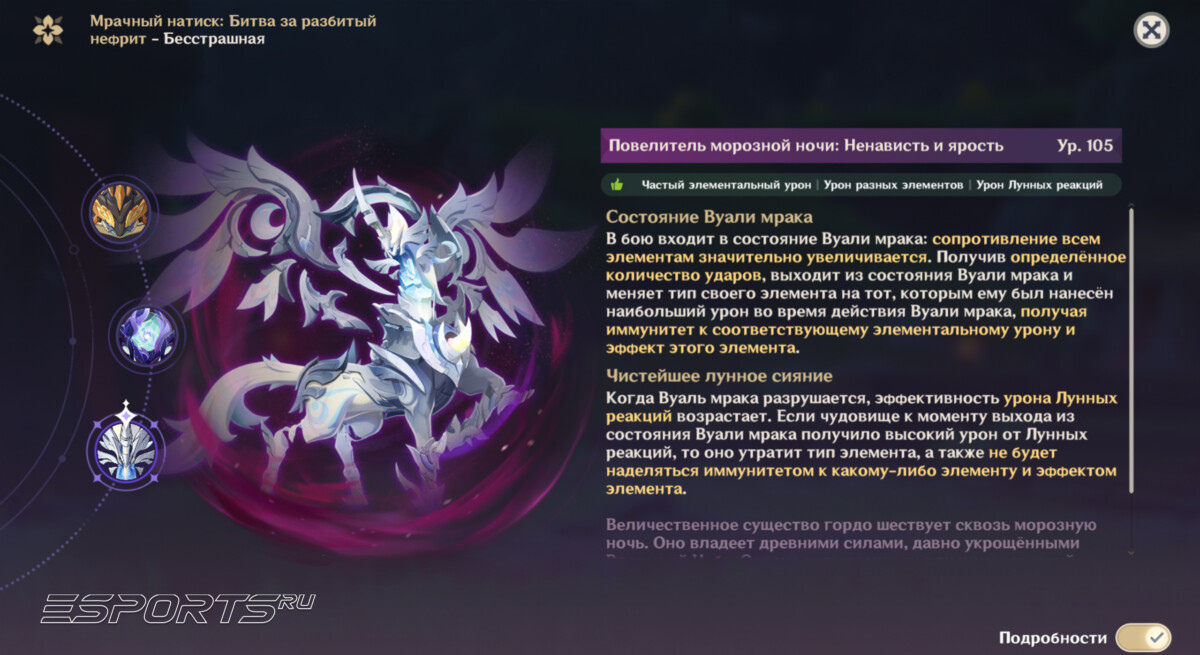Select the golden armored boss icon

coord(120,212)
